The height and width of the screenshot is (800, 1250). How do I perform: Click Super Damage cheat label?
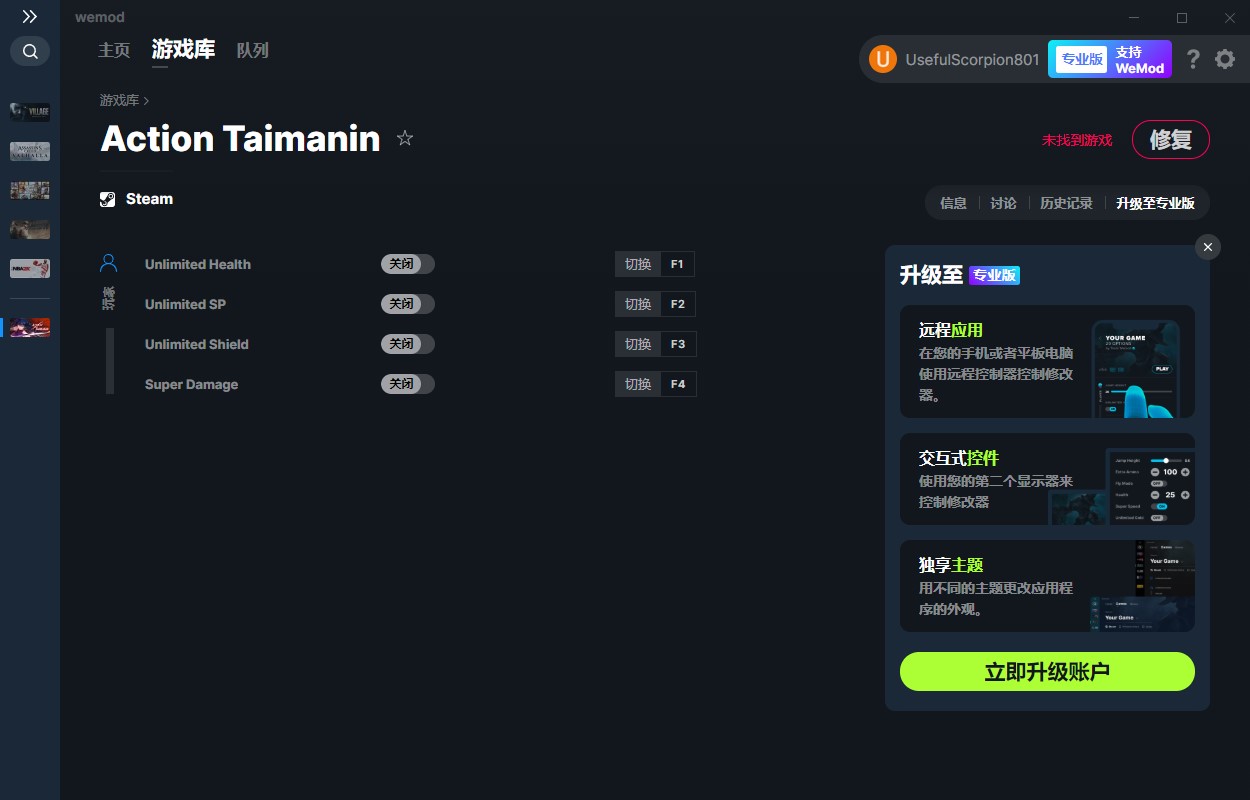tap(191, 384)
